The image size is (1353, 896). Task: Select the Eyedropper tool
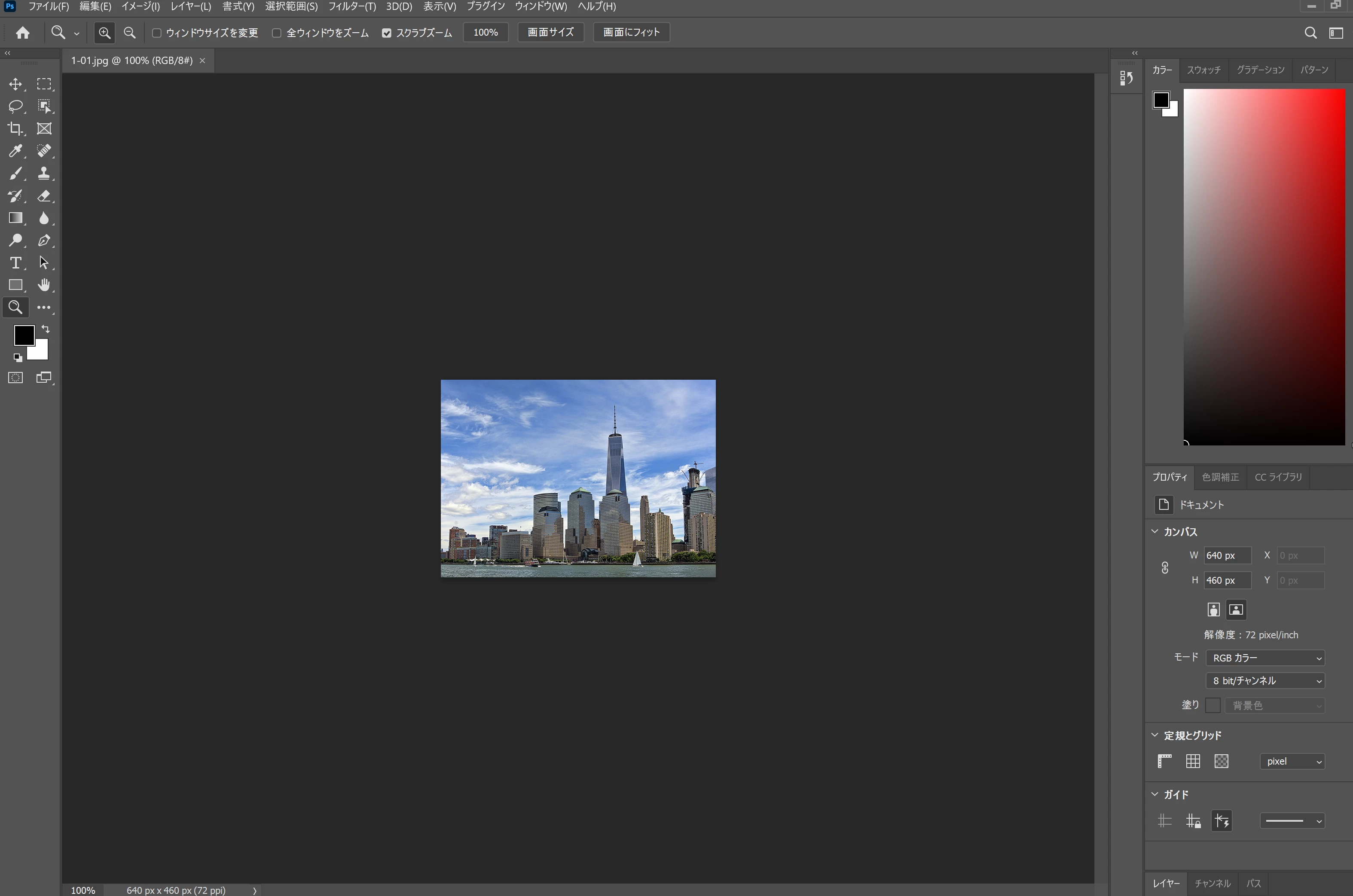[15, 151]
